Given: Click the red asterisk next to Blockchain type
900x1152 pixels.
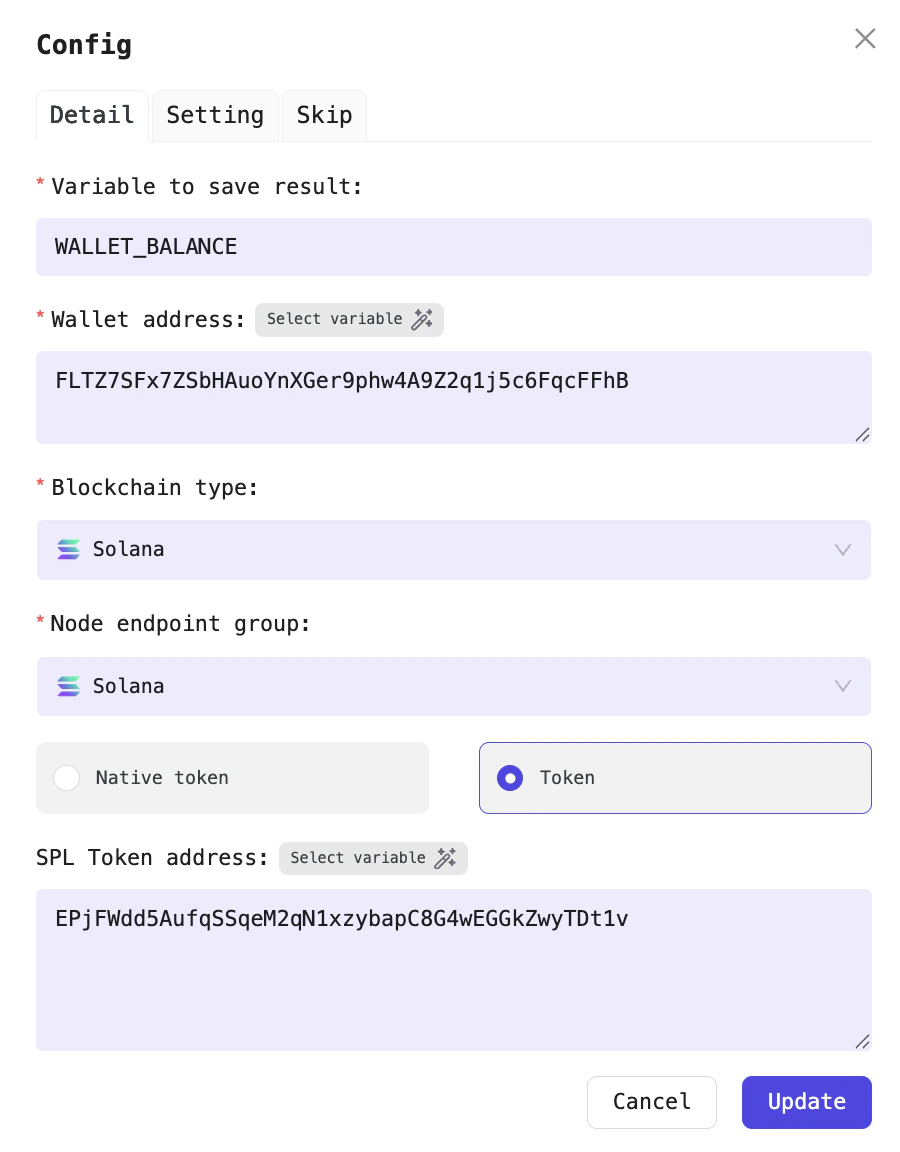Looking at the screenshot, I should 40,487.
